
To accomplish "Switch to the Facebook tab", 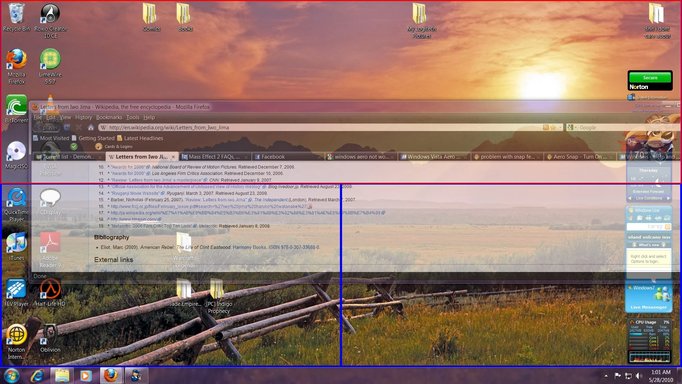I will 288,157.
